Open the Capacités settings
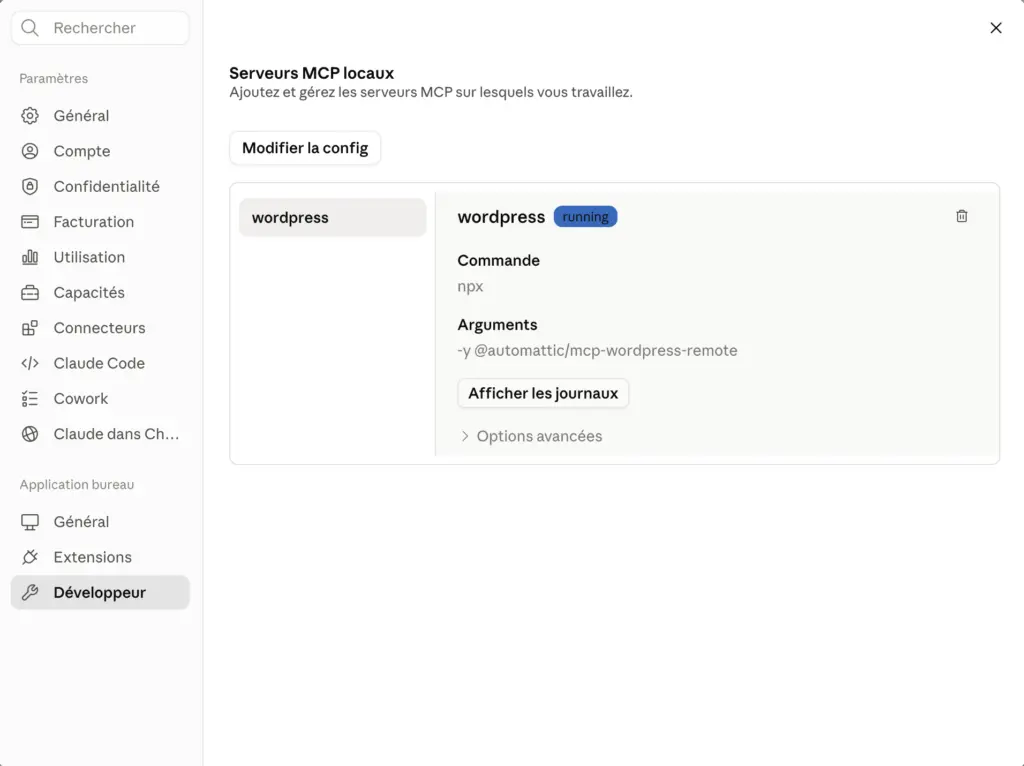The image size is (1024, 766). pyautogui.click(x=100, y=293)
